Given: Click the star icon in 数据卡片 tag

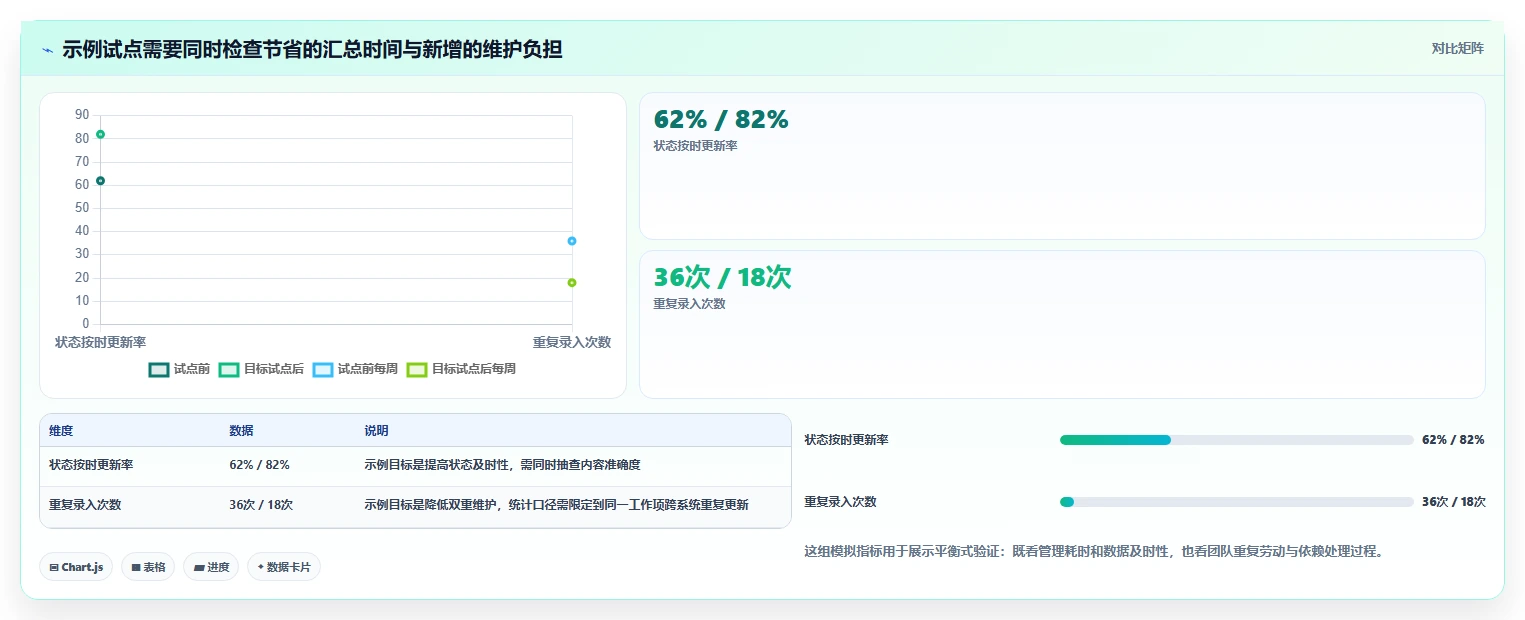Looking at the screenshot, I should pos(260,567).
